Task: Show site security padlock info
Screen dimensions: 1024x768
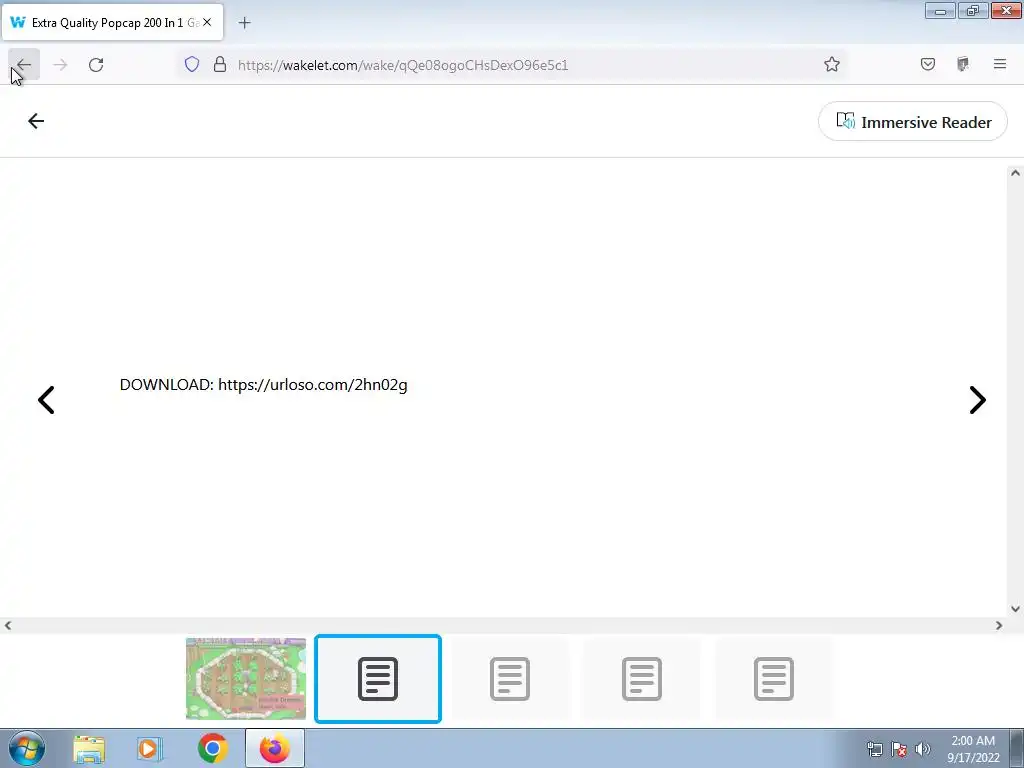Action: [x=220, y=64]
